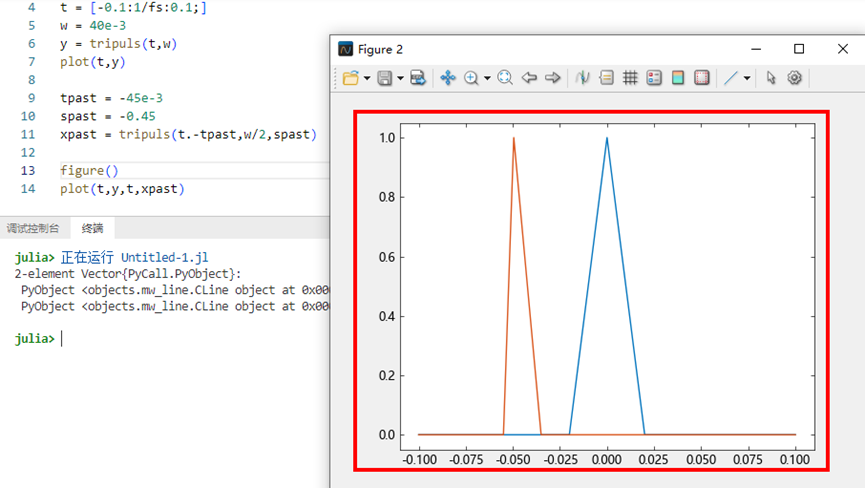Select the zoom-in magnifier tool

(x=471, y=78)
